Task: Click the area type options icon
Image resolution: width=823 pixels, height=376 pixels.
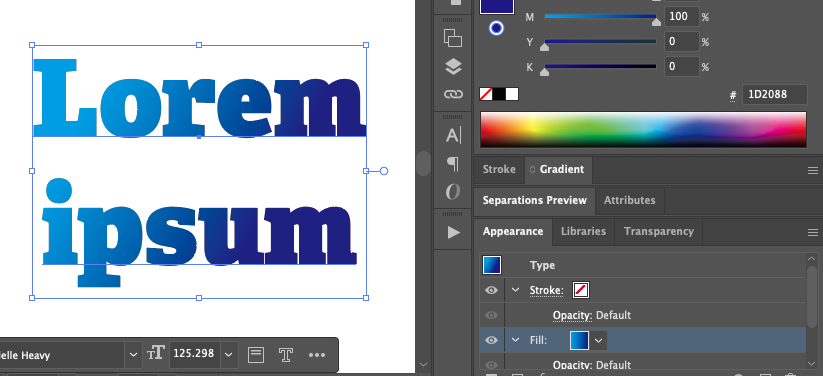Action: point(256,355)
